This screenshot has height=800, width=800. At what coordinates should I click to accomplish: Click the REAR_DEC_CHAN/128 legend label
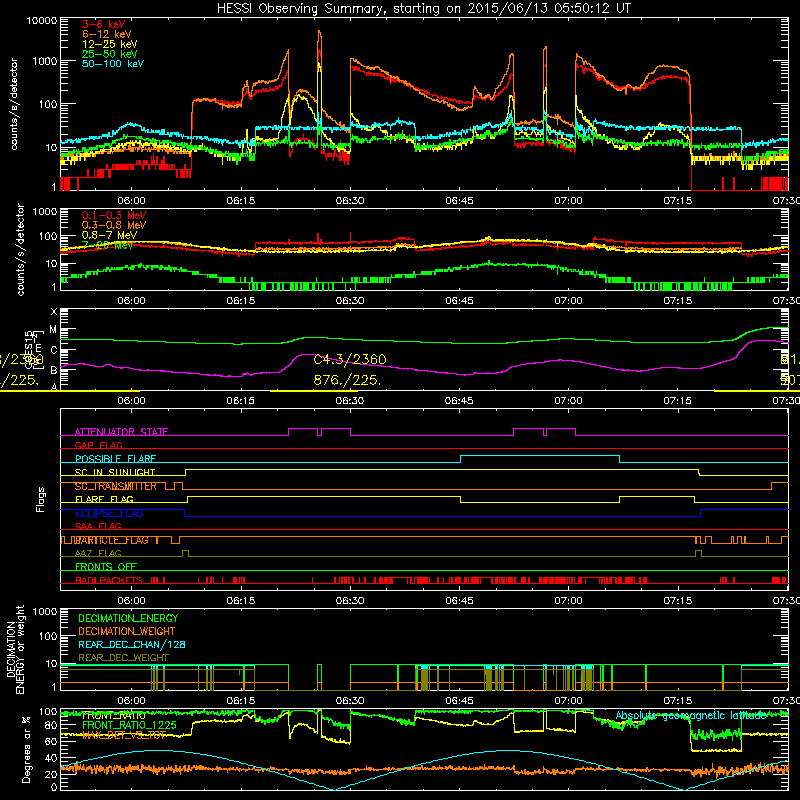coord(132,644)
